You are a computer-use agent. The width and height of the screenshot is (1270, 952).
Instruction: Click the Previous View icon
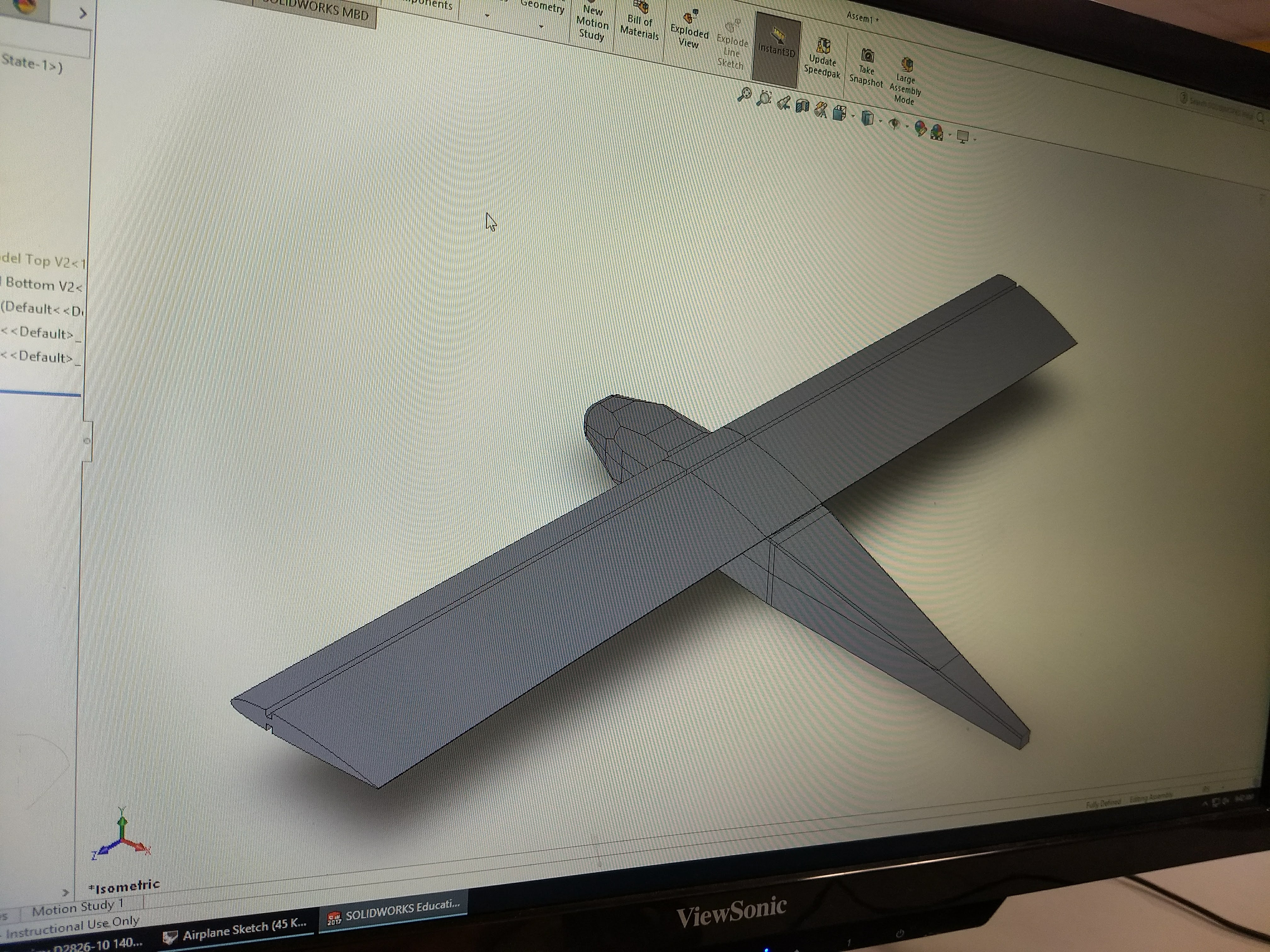(x=783, y=103)
